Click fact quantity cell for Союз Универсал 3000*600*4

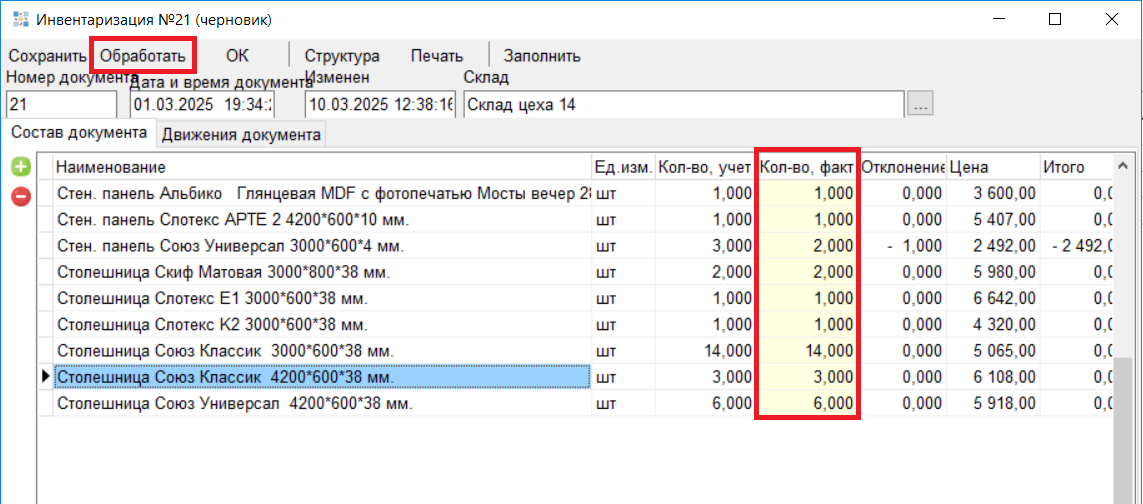click(806, 245)
